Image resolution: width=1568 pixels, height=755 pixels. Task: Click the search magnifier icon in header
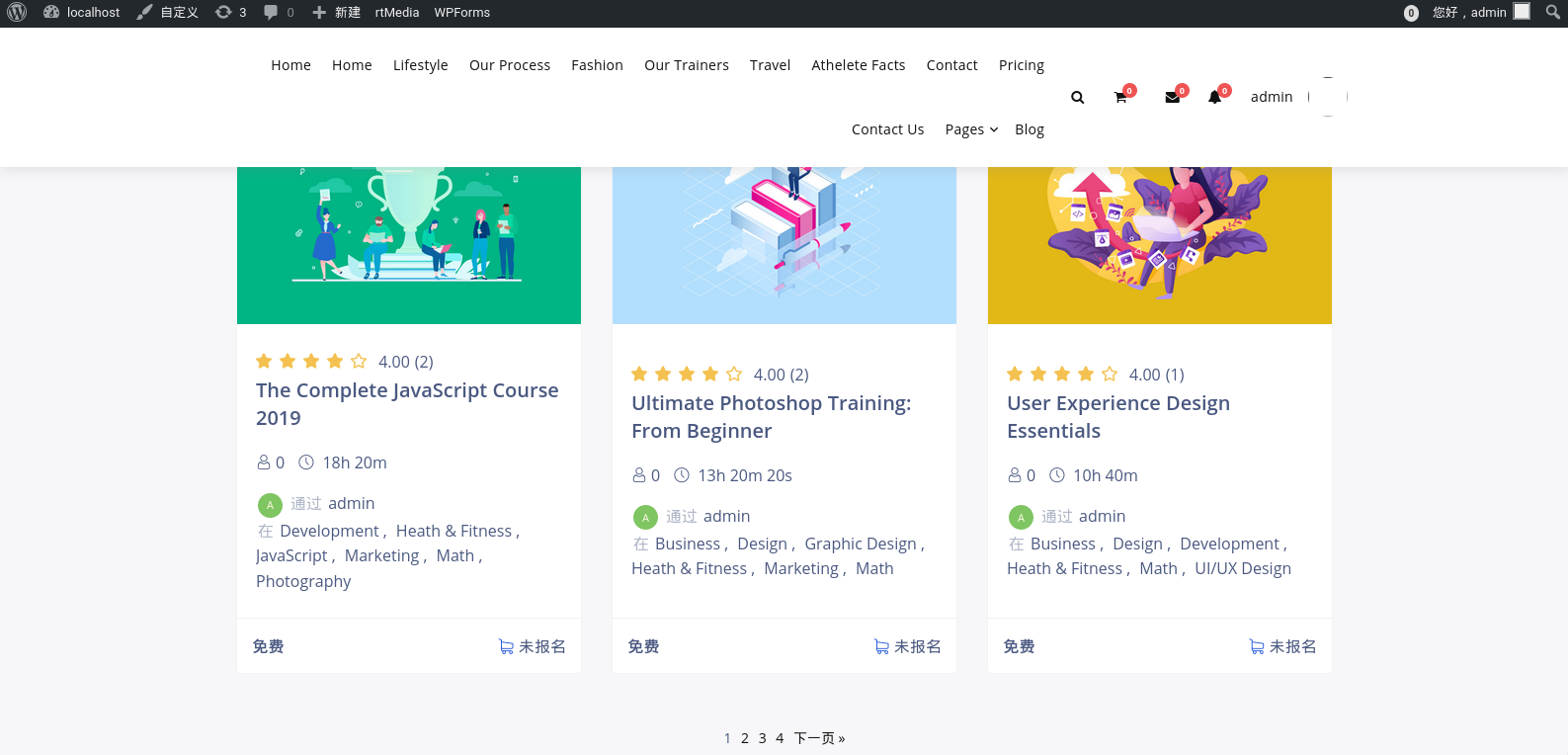pos(1077,97)
